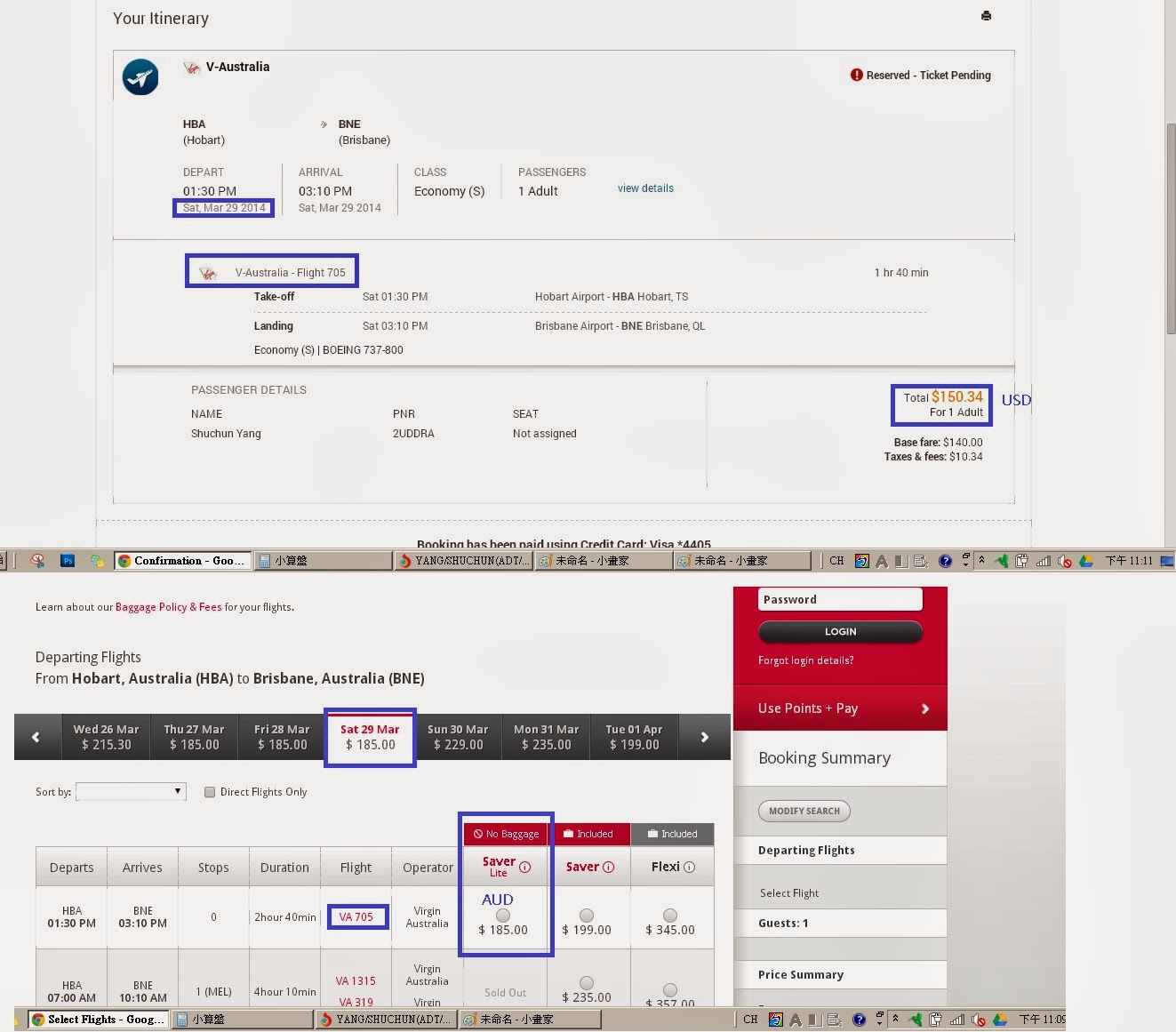Select the $345.00 Flexi fare radio button
The image size is (1176, 1032).
point(670,915)
